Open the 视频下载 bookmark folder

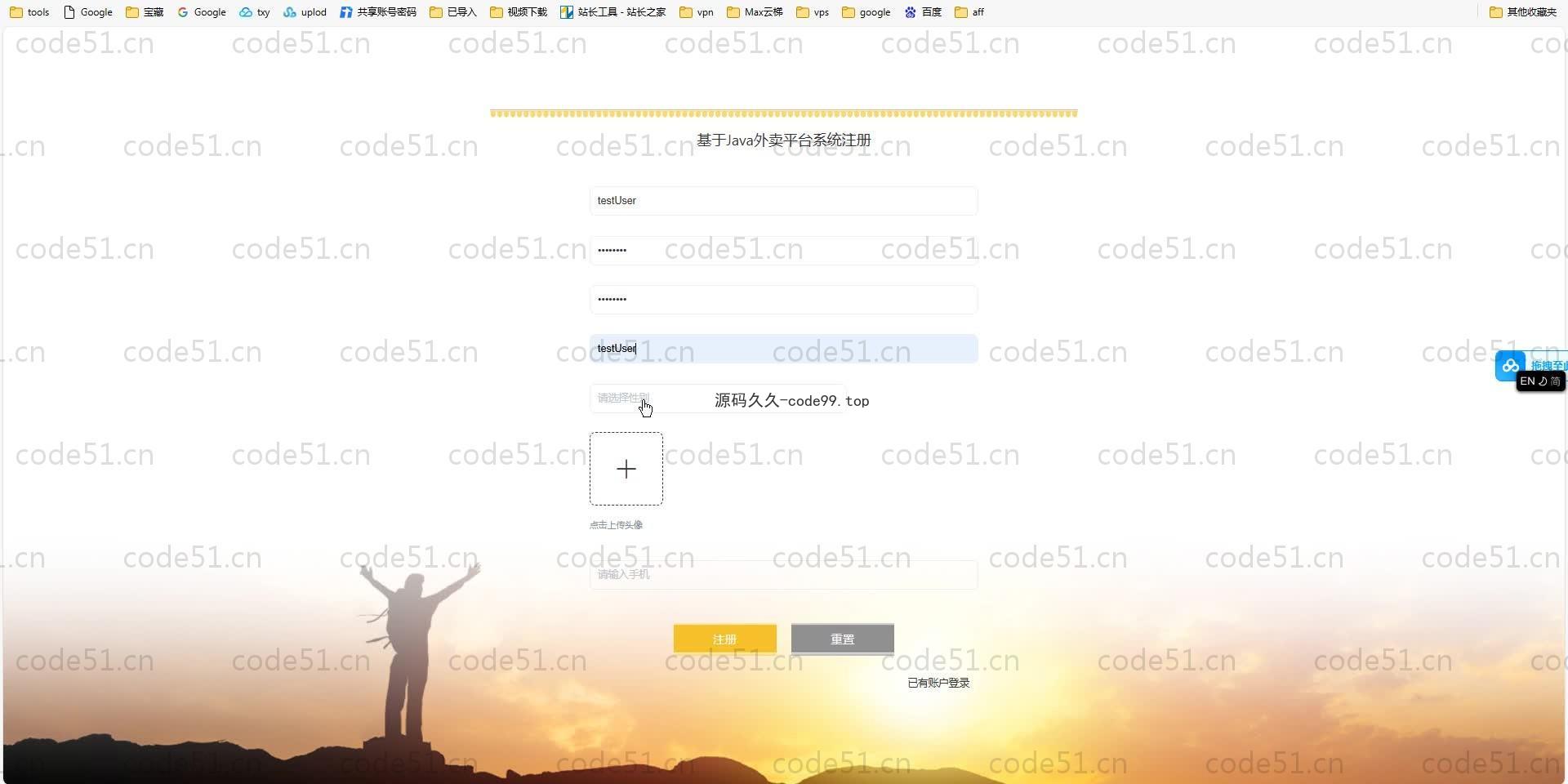[519, 12]
